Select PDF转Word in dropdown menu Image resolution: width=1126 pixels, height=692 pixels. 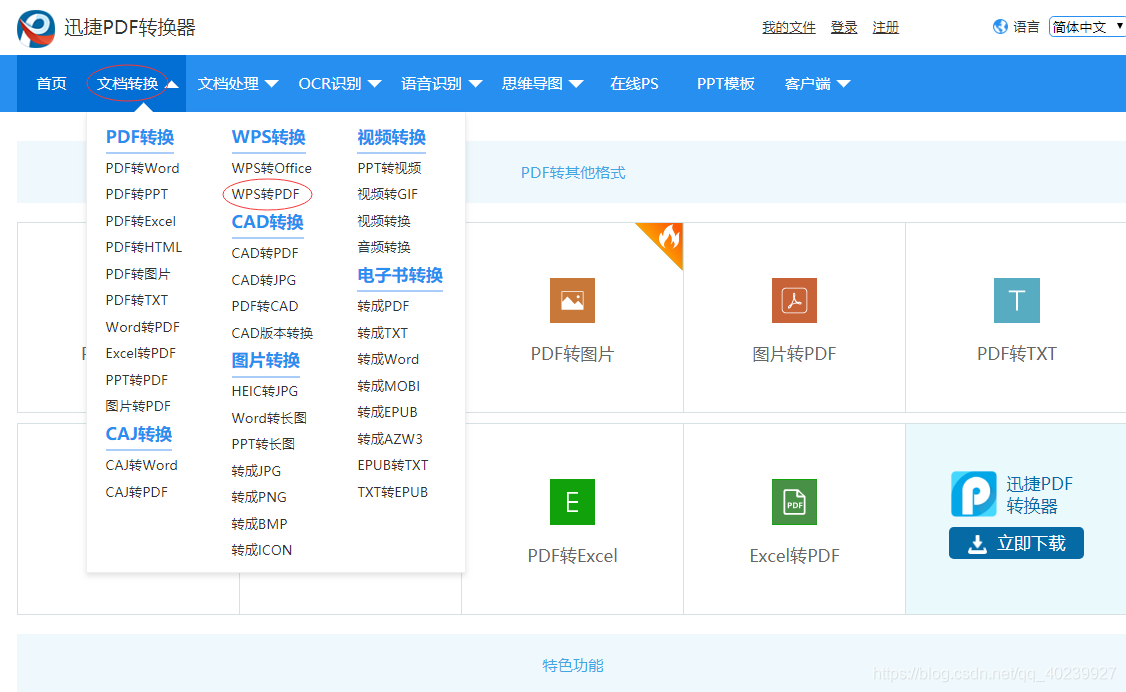pos(142,168)
